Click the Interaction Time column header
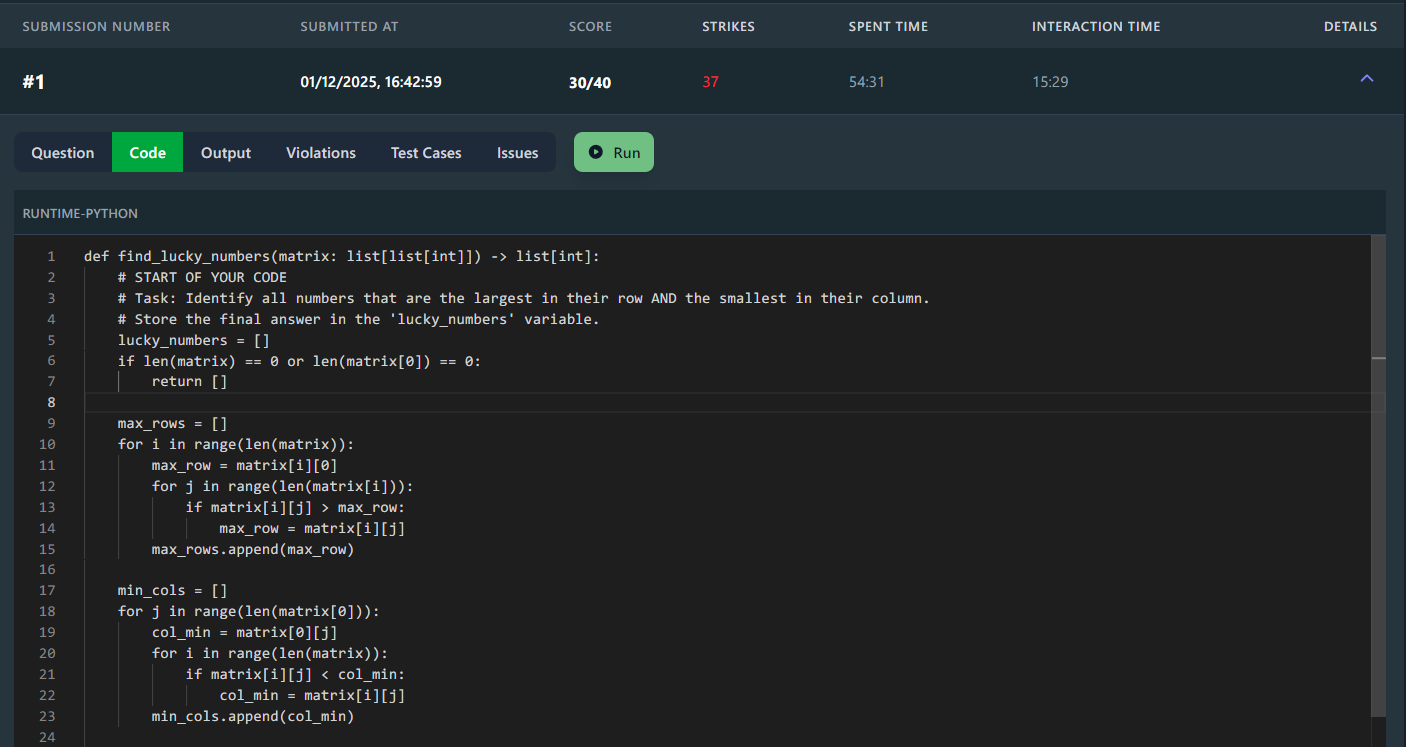The height and width of the screenshot is (747, 1406). tap(1096, 27)
